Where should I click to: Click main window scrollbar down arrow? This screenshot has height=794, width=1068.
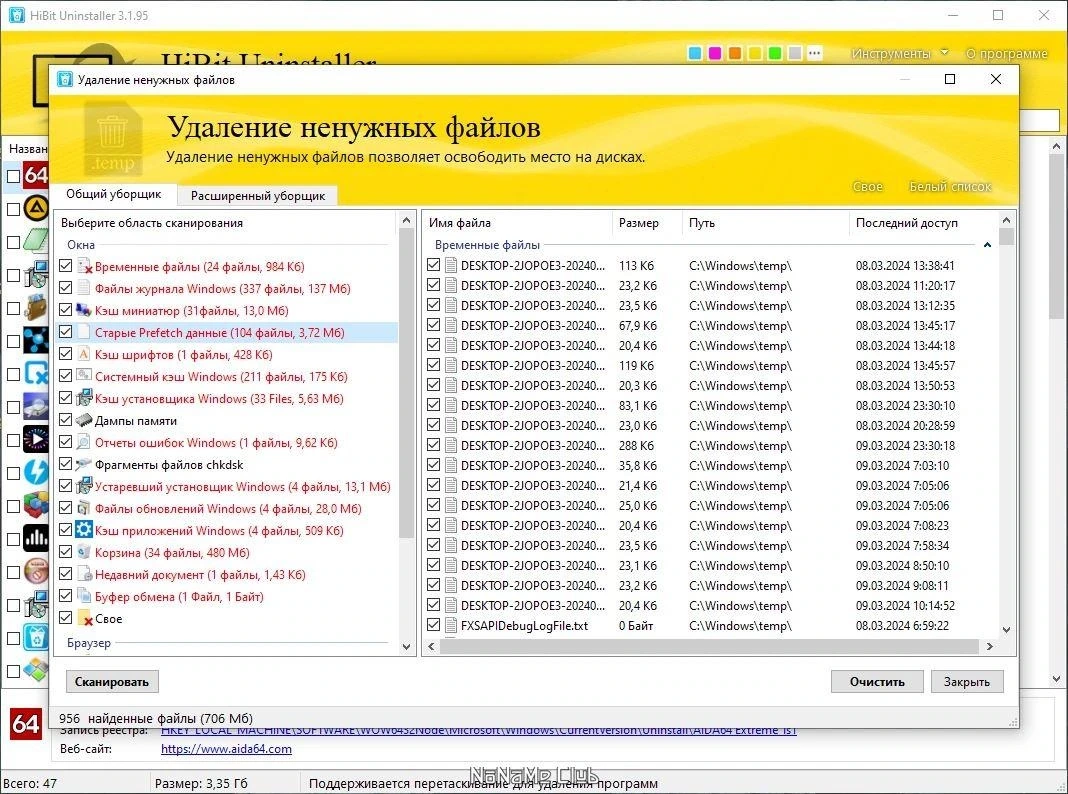(x=1056, y=679)
